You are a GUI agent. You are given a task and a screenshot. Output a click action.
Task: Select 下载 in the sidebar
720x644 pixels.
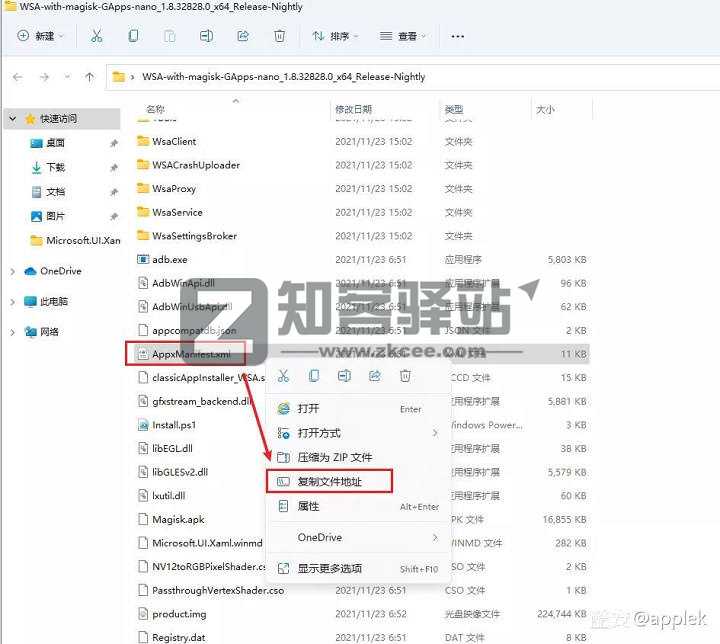click(56, 167)
